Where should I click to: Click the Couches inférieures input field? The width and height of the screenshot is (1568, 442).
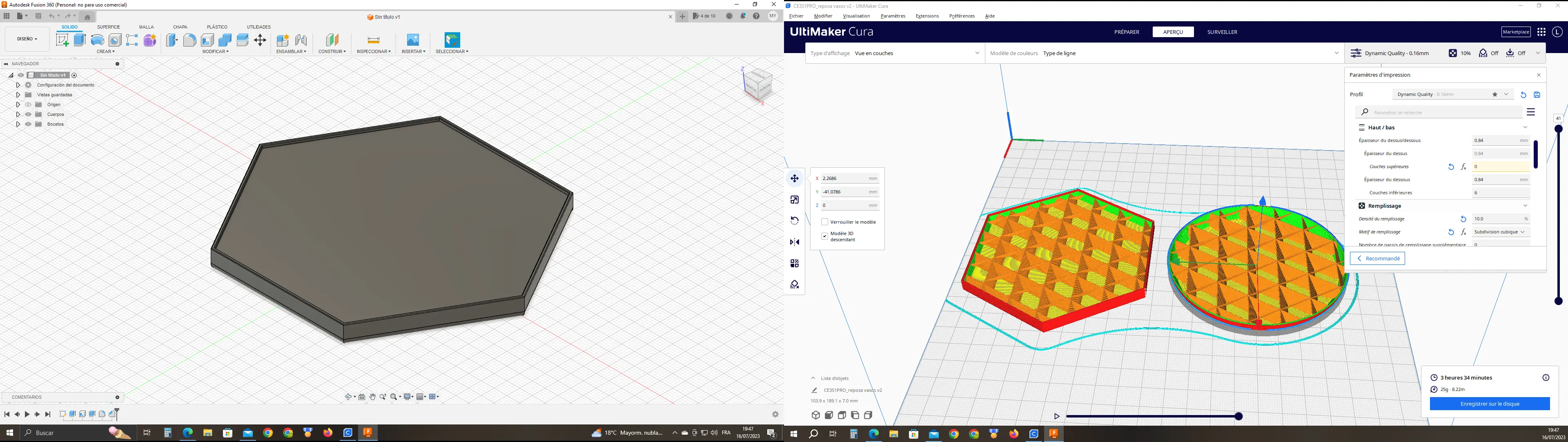[x=1500, y=193]
